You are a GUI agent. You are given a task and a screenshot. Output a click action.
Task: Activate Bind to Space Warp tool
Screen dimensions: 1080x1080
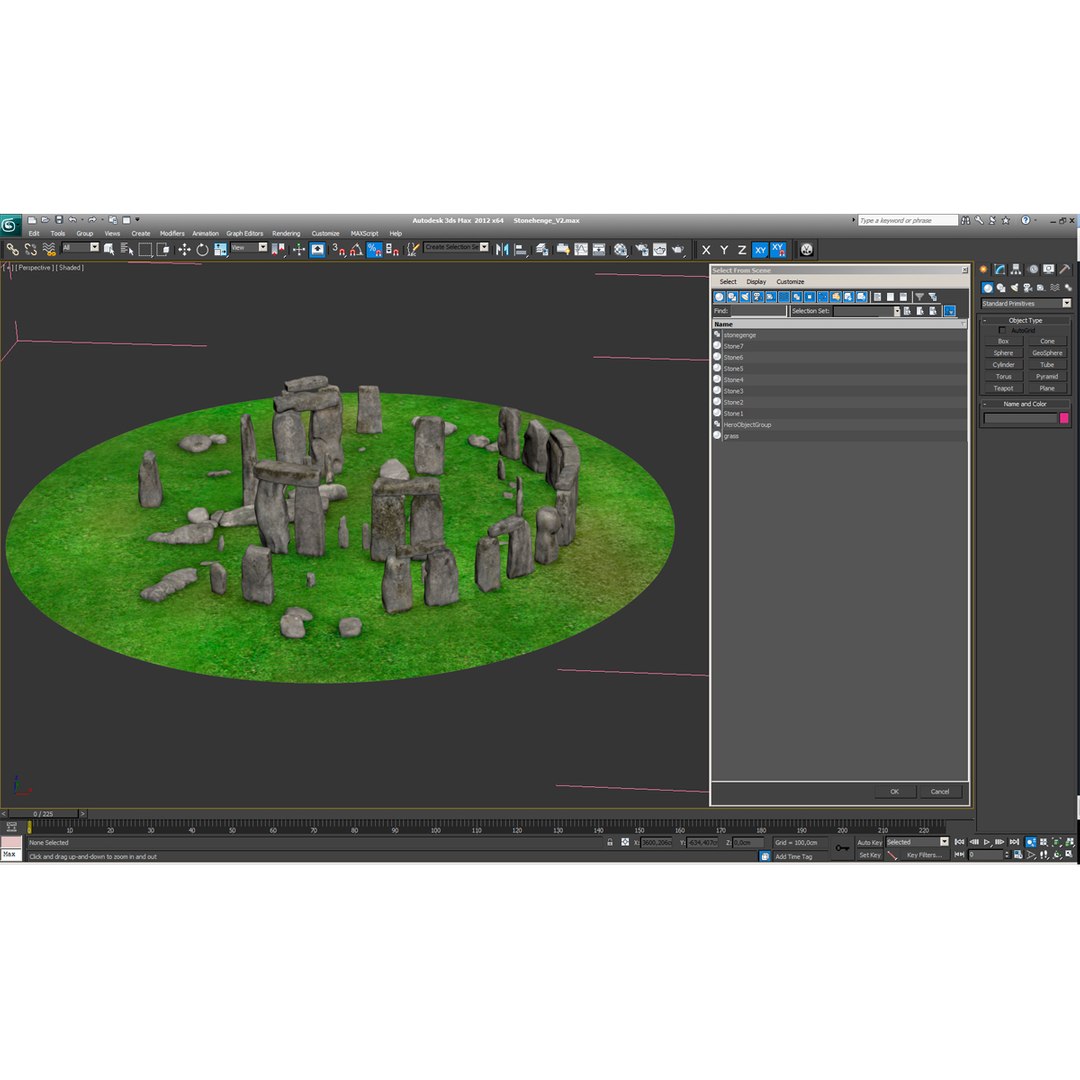click(49, 249)
